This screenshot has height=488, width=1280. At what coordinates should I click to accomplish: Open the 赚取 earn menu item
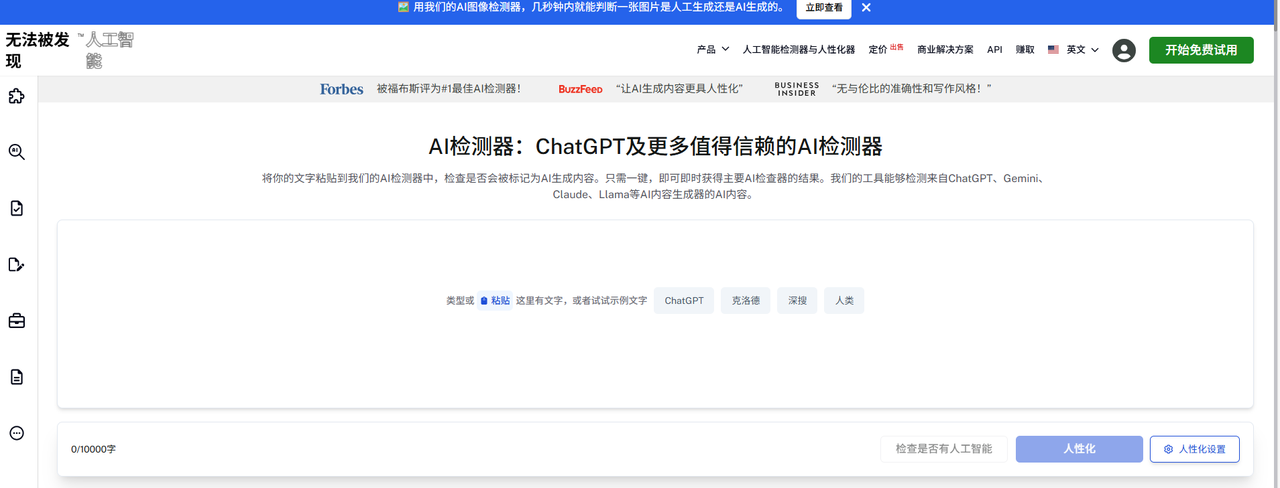tap(1025, 49)
